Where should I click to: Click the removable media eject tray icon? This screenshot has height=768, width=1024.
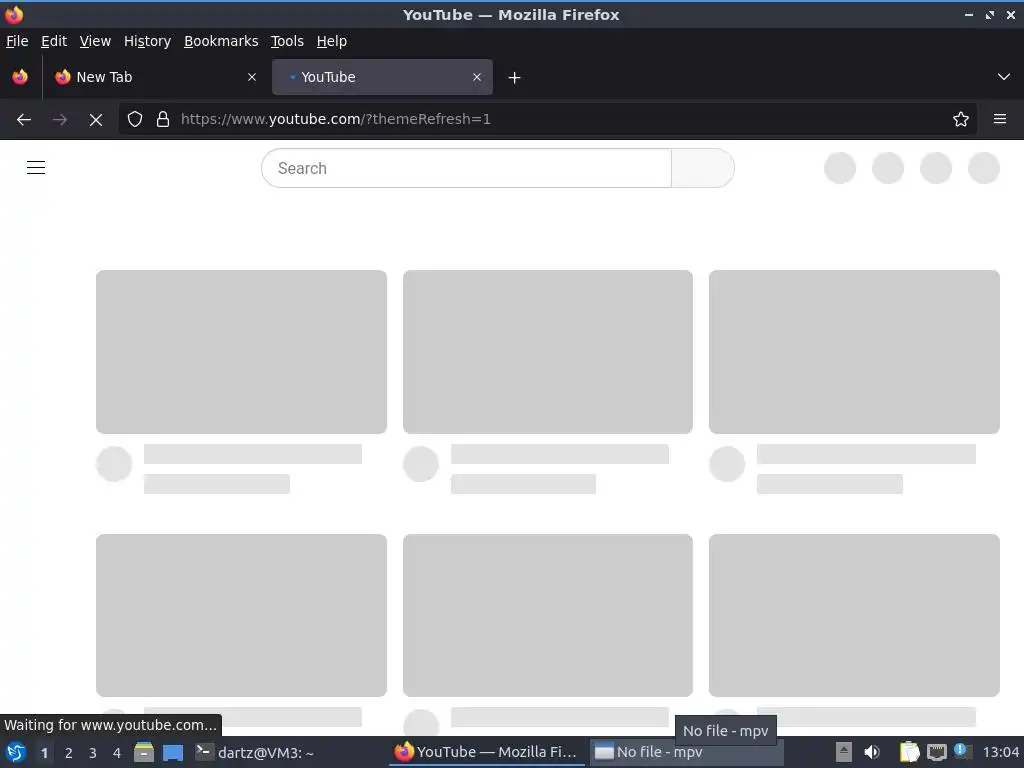click(844, 752)
